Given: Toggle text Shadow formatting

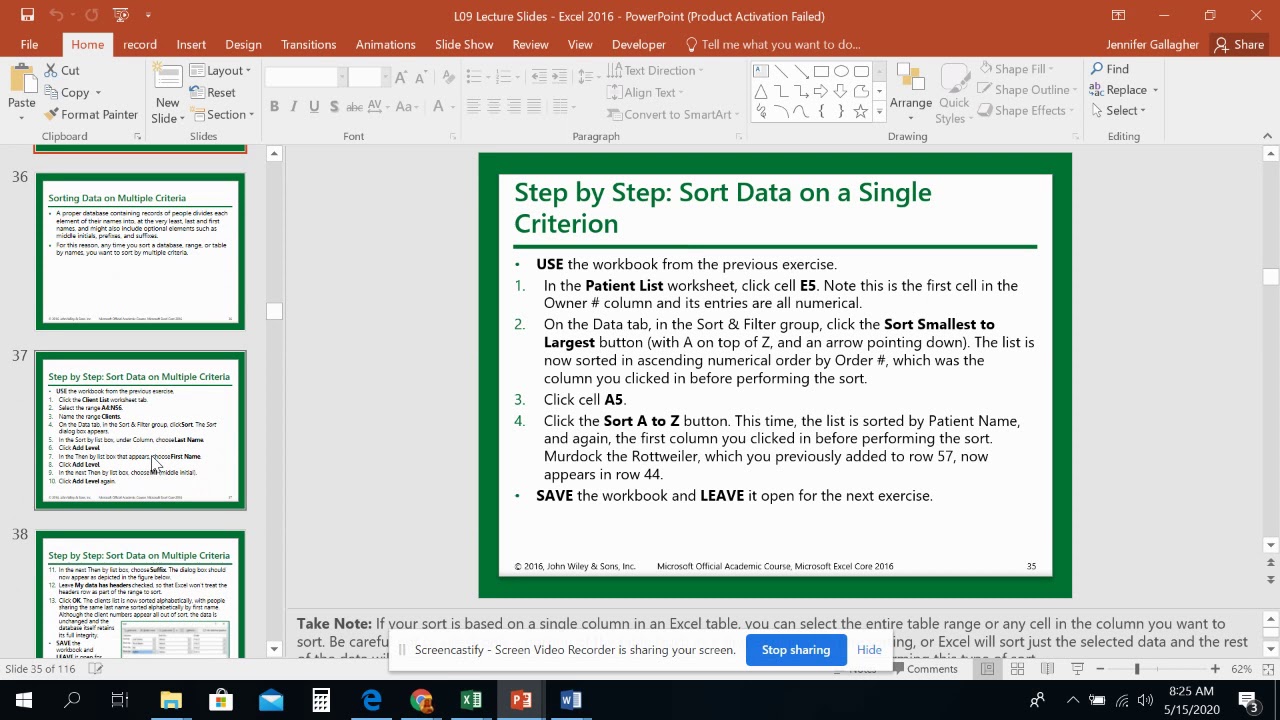Looking at the screenshot, I should 334,107.
